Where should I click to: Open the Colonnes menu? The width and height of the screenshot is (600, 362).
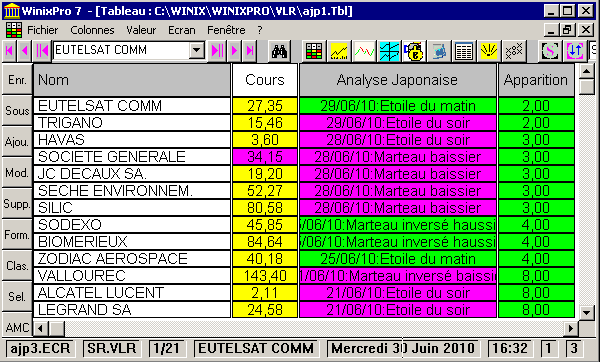click(x=92, y=30)
